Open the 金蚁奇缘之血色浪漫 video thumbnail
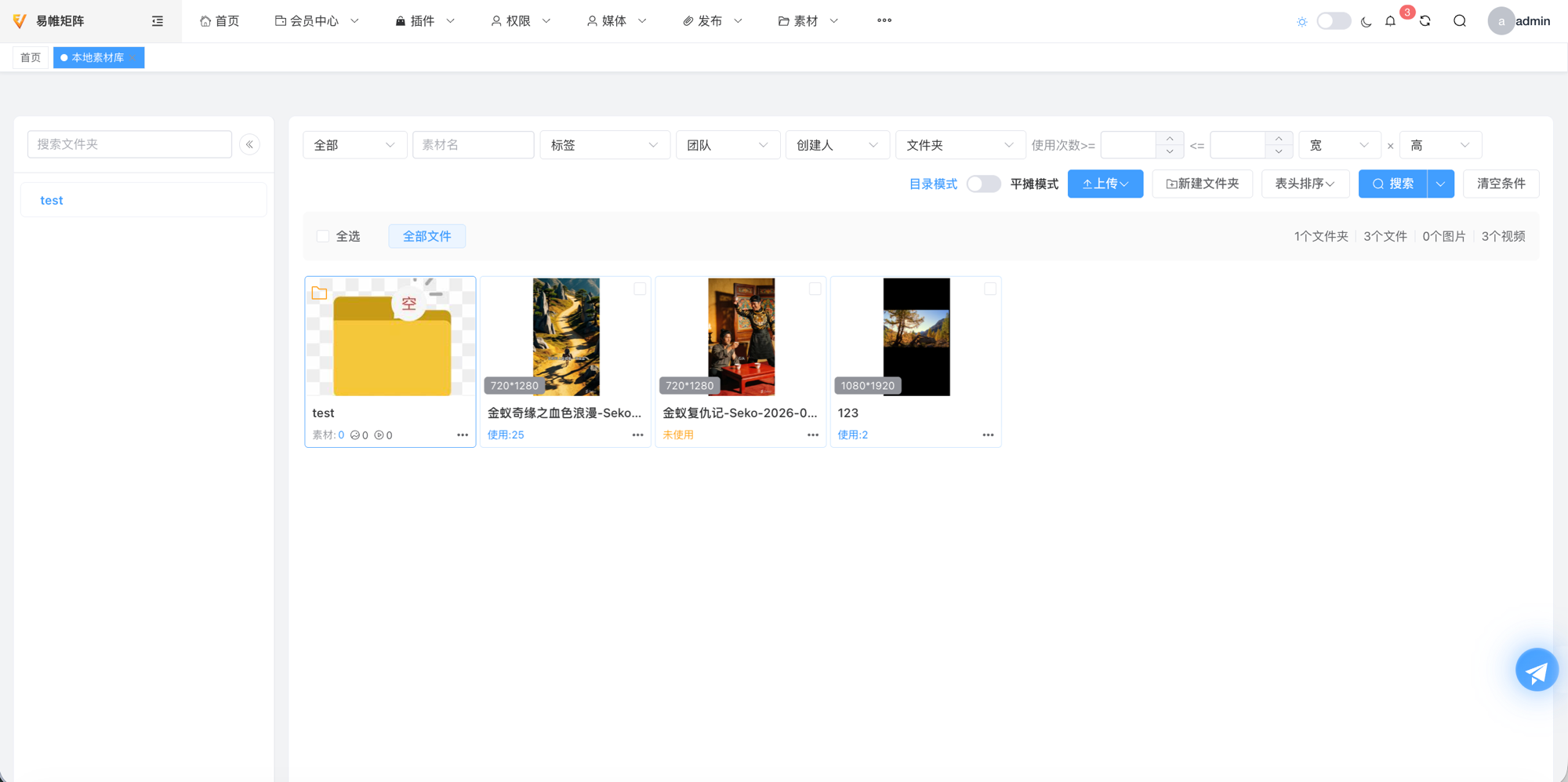 [x=566, y=336]
